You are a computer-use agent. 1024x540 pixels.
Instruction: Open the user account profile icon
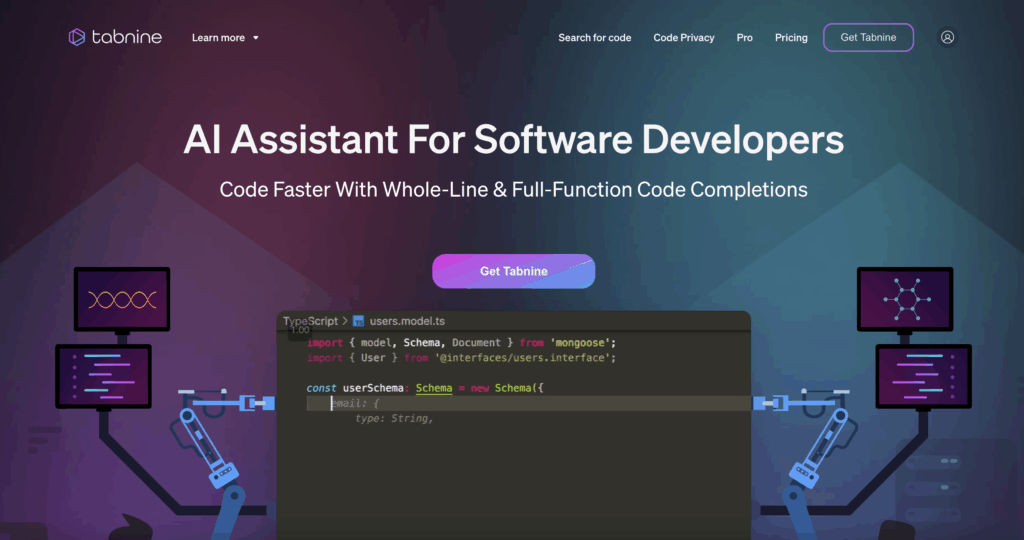(947, 37)
